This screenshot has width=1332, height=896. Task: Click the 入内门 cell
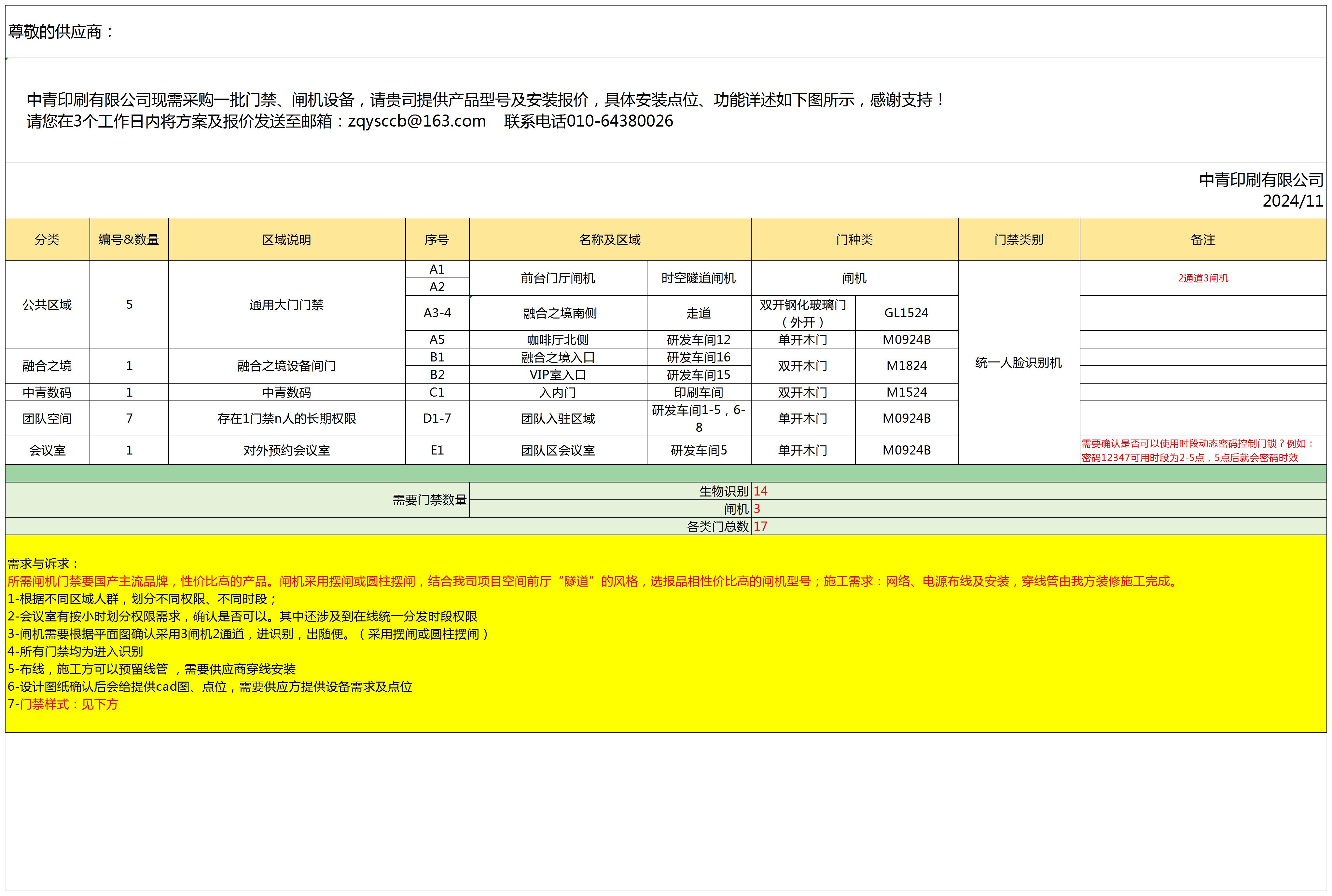point(558,392)
